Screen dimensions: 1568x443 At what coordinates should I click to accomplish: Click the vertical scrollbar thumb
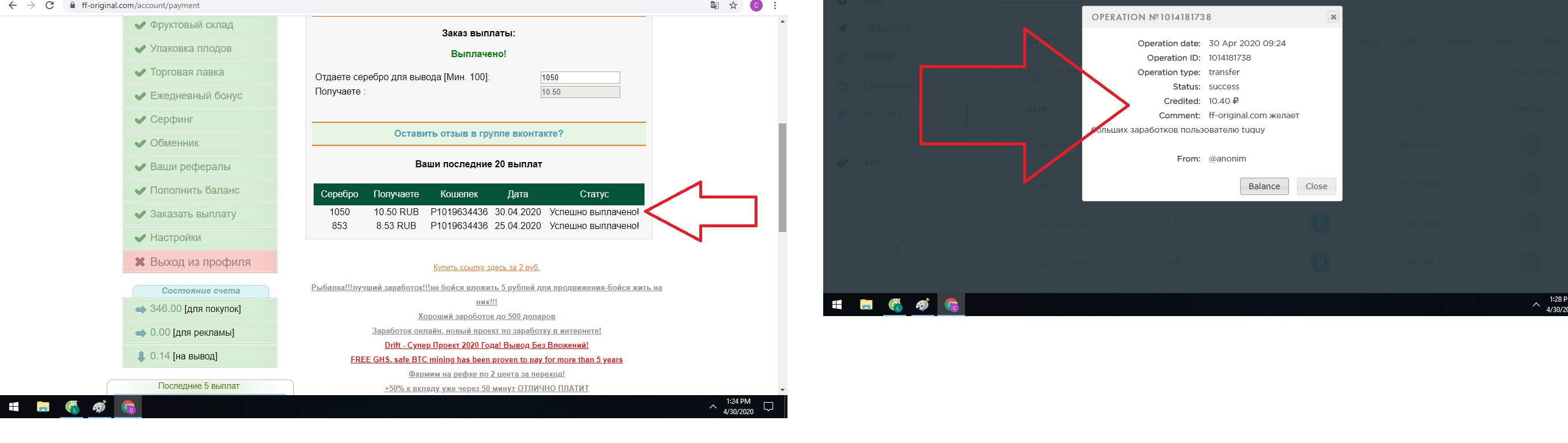783,177
